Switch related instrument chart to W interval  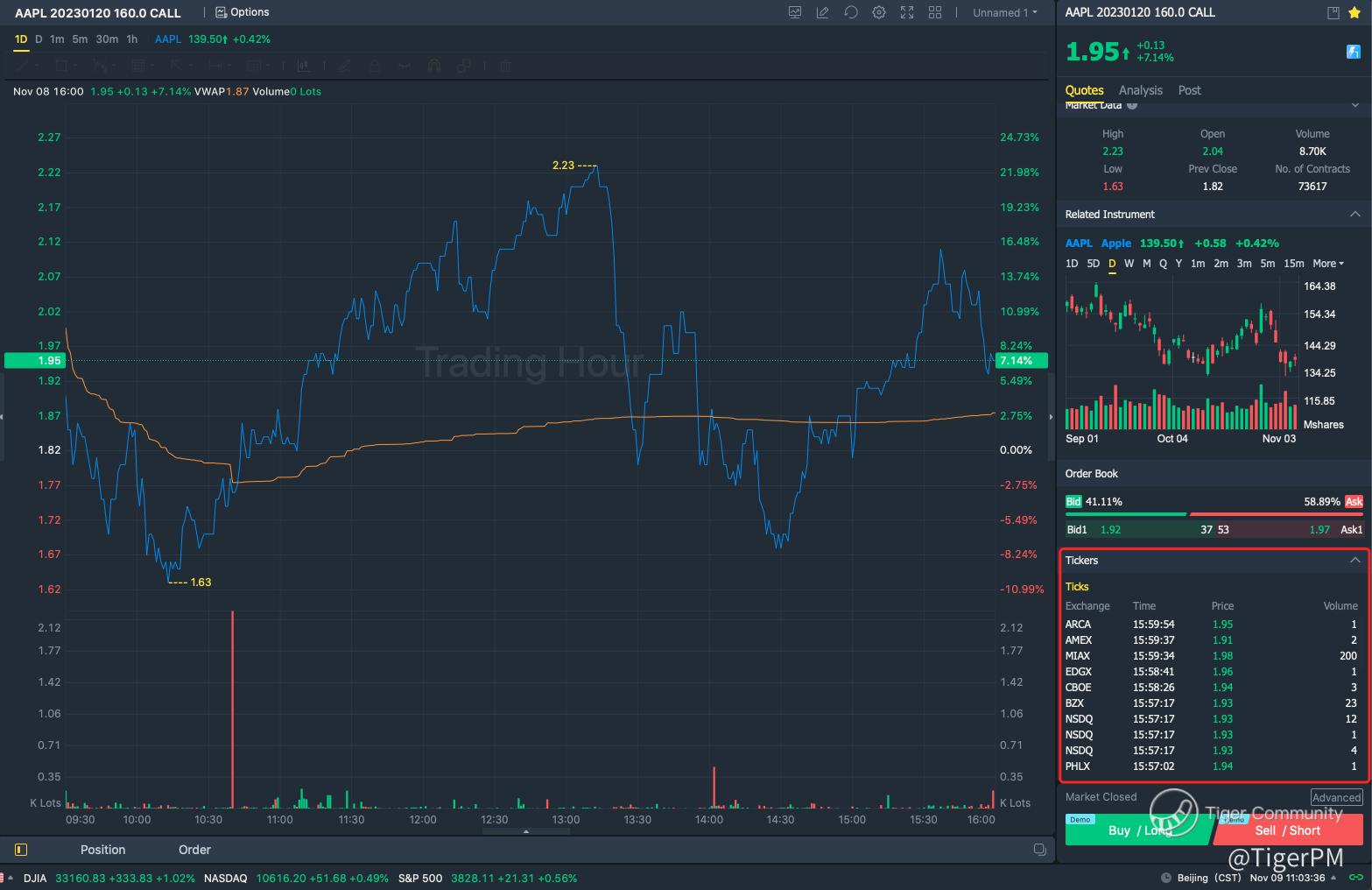(x=1129, y=264)
